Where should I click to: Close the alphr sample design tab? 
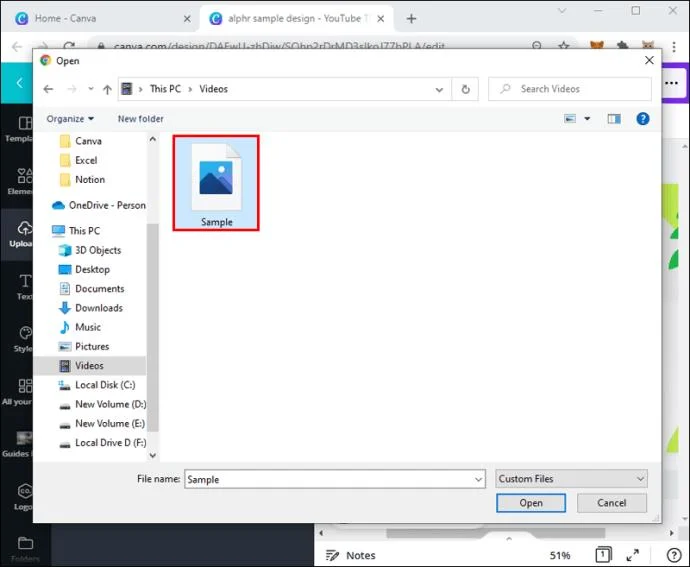pyautogui.click(x=381, y=19)
